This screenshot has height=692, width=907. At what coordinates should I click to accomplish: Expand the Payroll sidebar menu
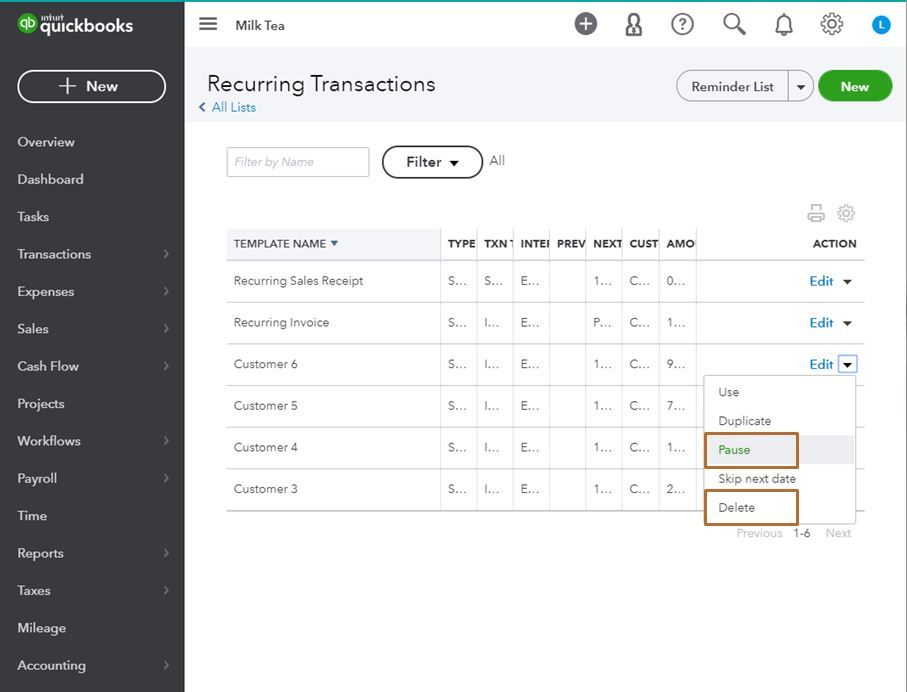tap(92, 478)
